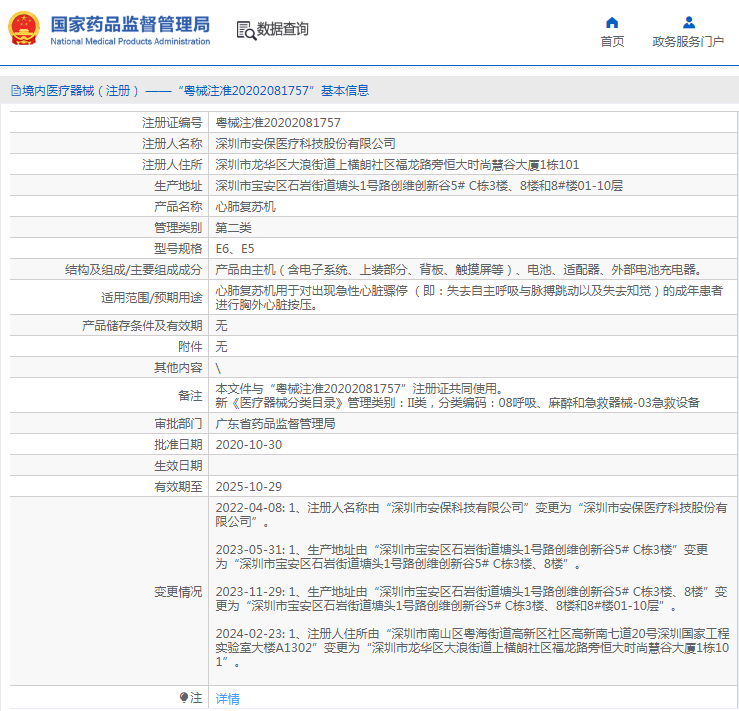This screenshot has width=739, height=711.
Task: Click the 国家药品监督管理局 site title
Action: [130, 23]
